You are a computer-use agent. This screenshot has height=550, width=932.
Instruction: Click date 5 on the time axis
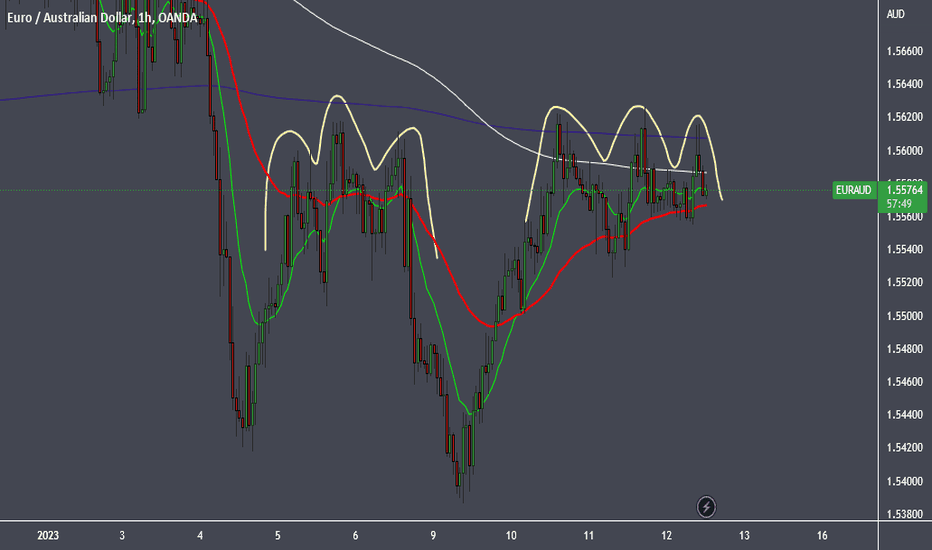[278, 536]
